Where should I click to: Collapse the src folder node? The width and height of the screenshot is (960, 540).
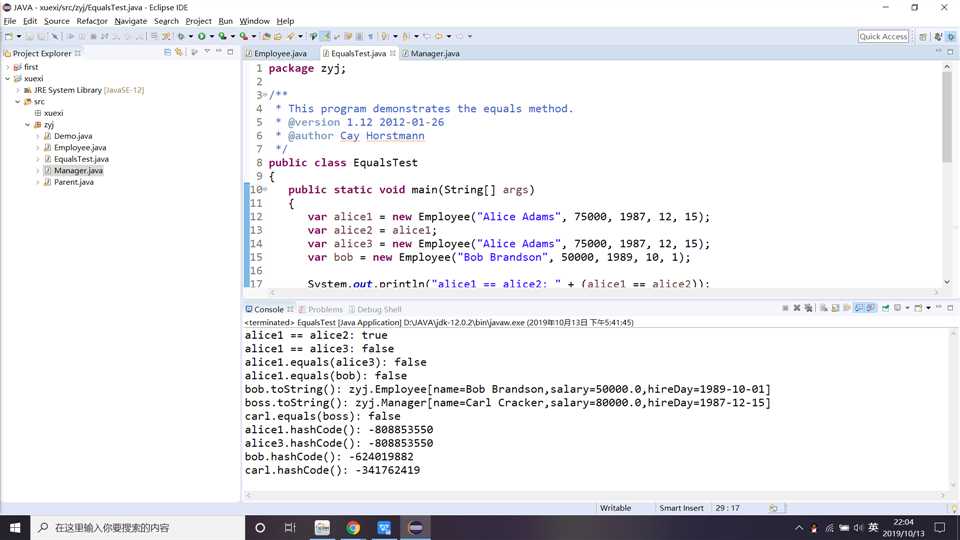[18, 102]
